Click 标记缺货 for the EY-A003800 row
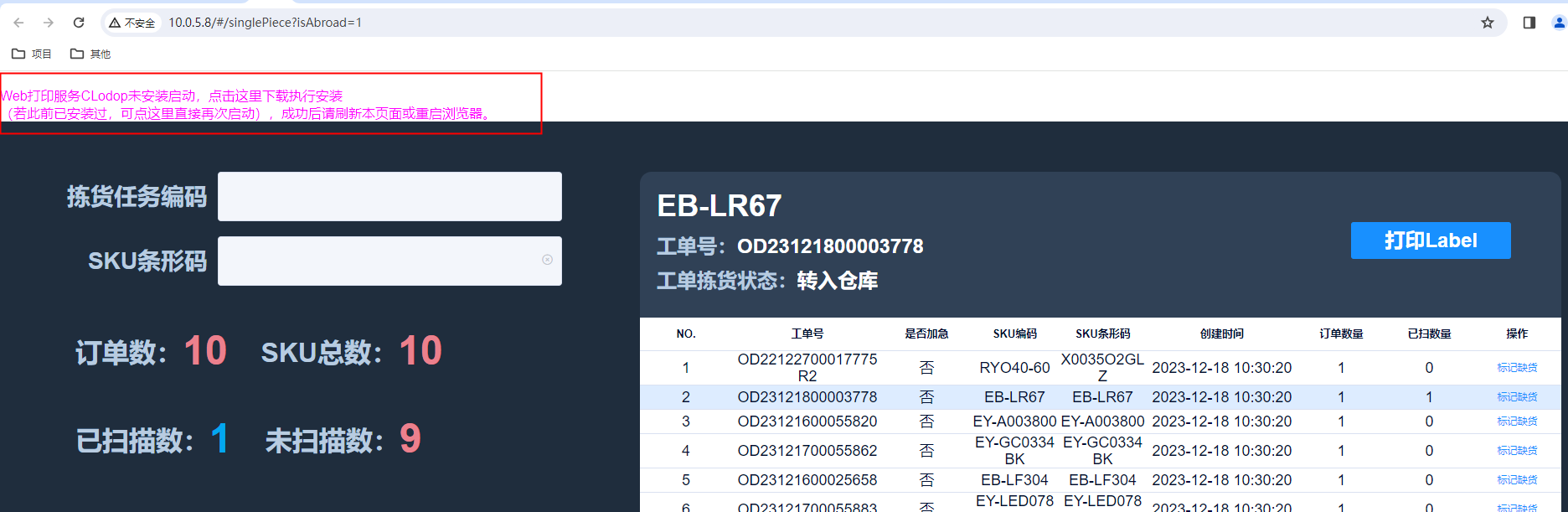The width and height of the screenshot is (1568, 512). coord(1516,421)
